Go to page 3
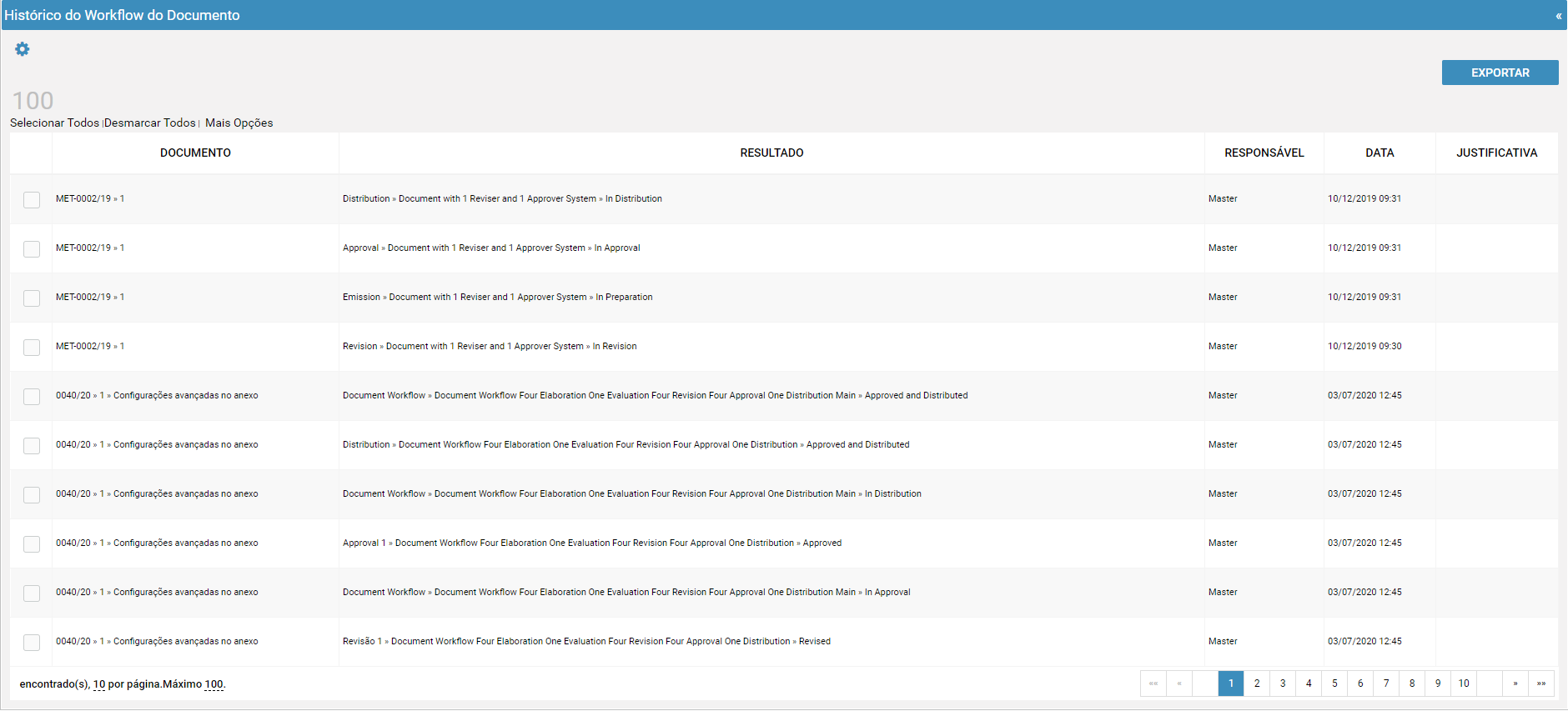Viewport: 1568px width, 711px height. pos(1283,683)
